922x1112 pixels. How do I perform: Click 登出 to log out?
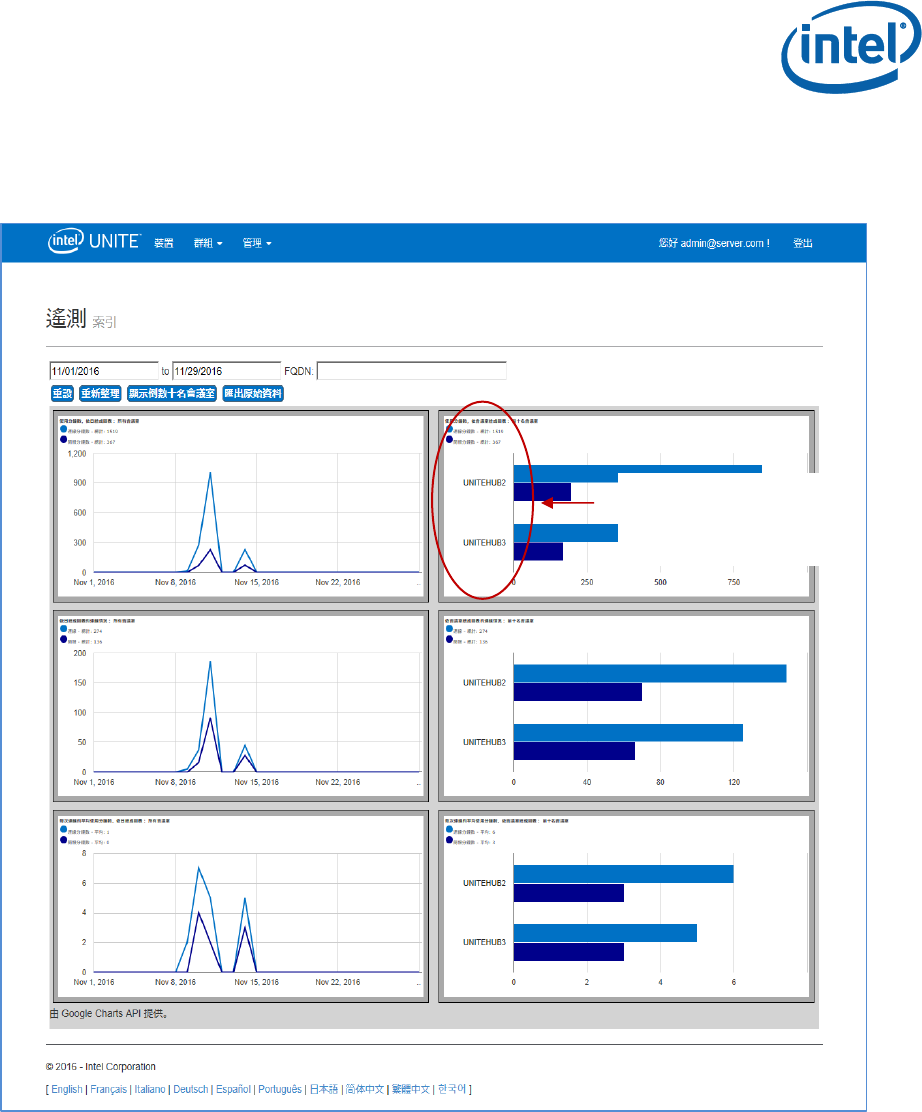(x=802, y=243)
